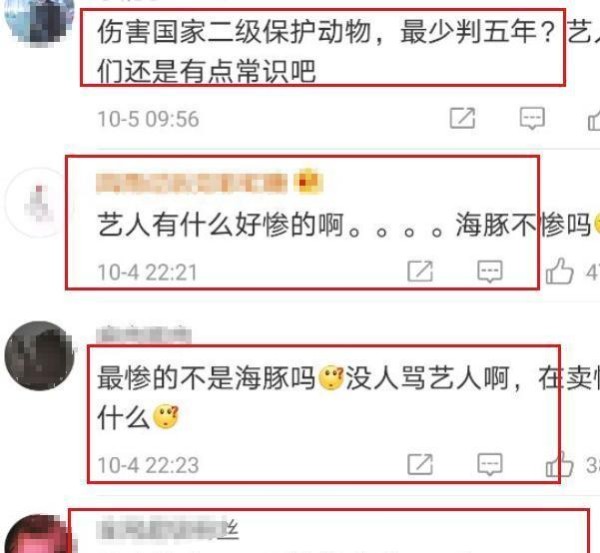Open blurred username above 最惨的不是海豚吗
This screenshot has width=600, height=553.
coord(144,334)
